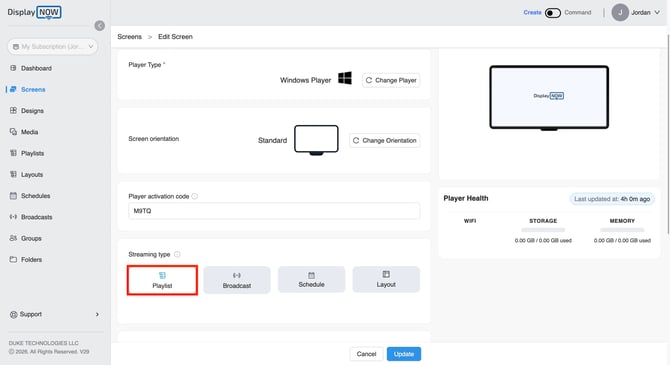The height and width of the screenshot is (365, 670).
Task: Open the Dashboard icon in sidebar
Action: tap(13, 68)
